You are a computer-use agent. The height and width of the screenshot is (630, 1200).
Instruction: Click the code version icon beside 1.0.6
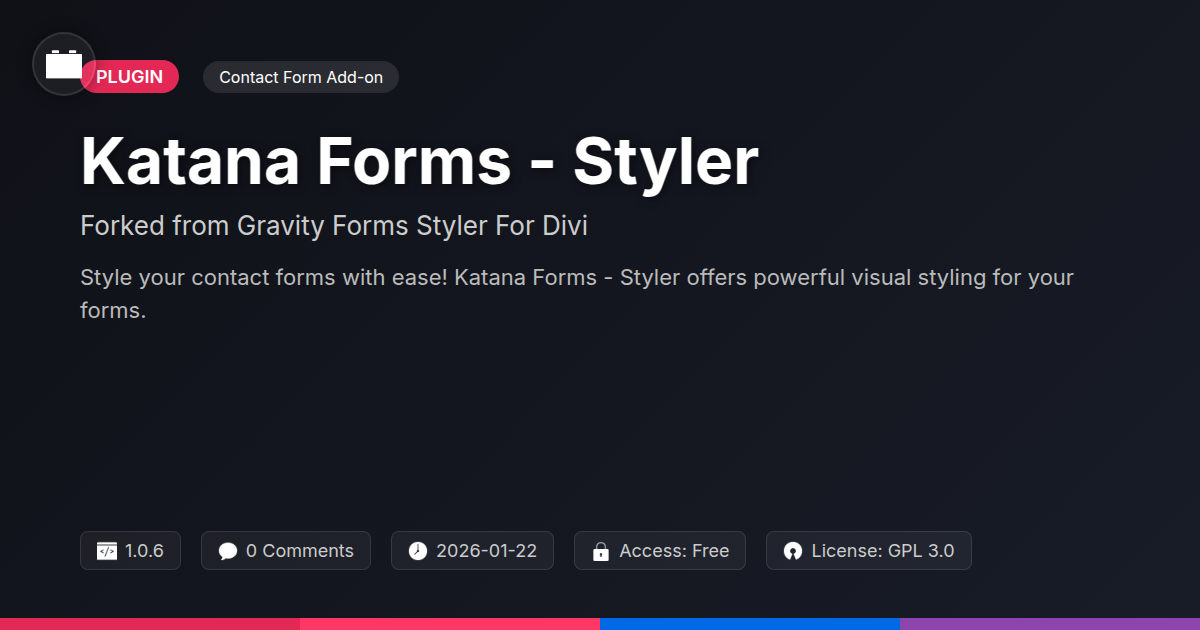click(x=107, y=551)
